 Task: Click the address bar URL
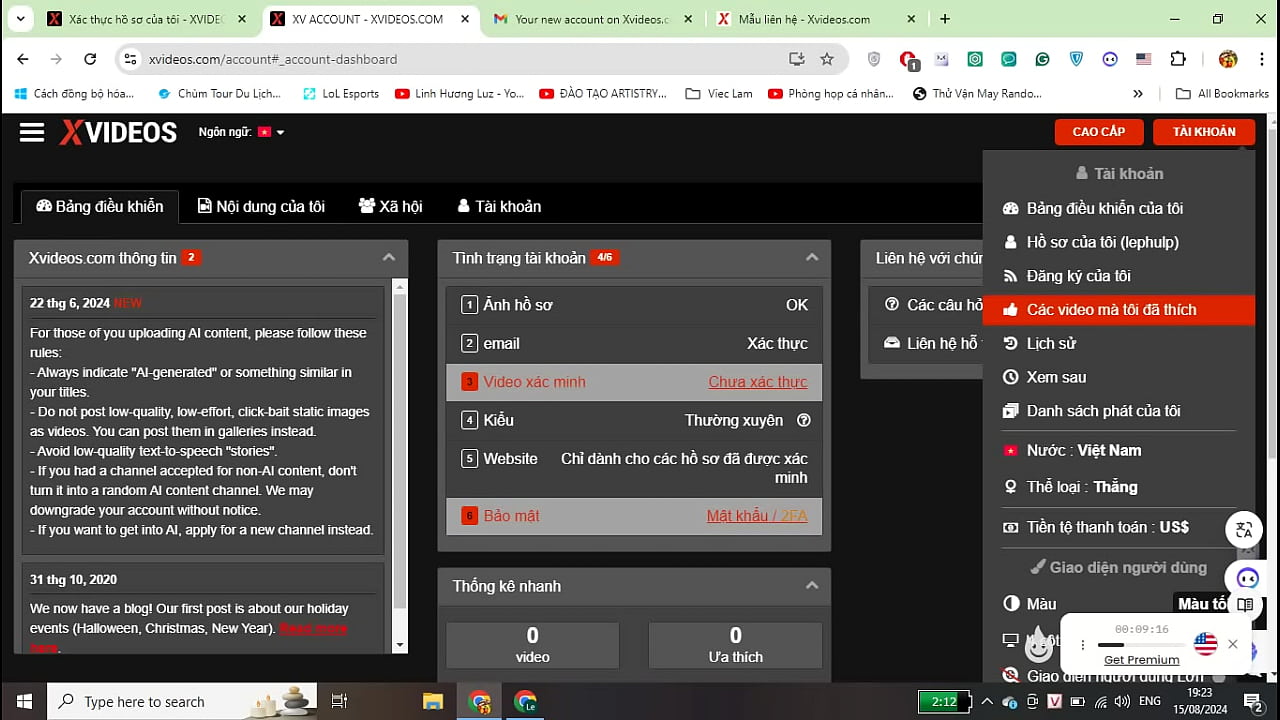tap(273, 59)
